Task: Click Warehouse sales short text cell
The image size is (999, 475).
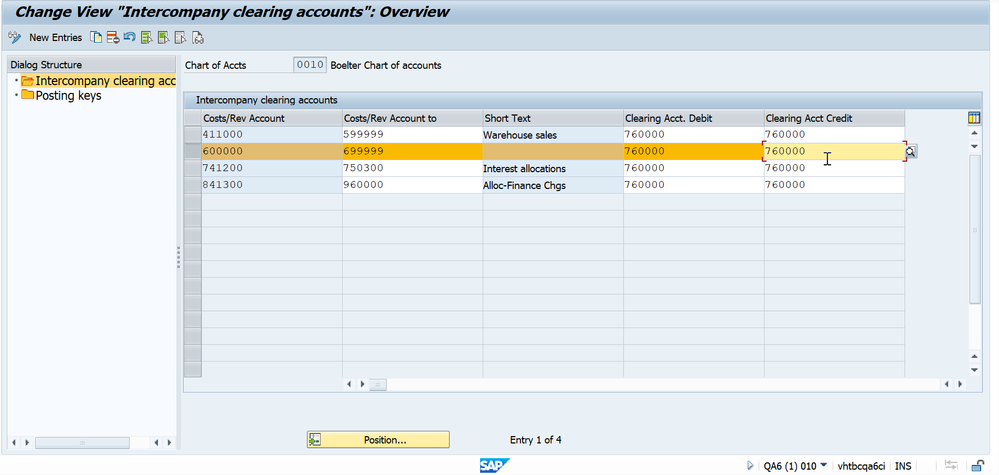Action: pos(553,134)
